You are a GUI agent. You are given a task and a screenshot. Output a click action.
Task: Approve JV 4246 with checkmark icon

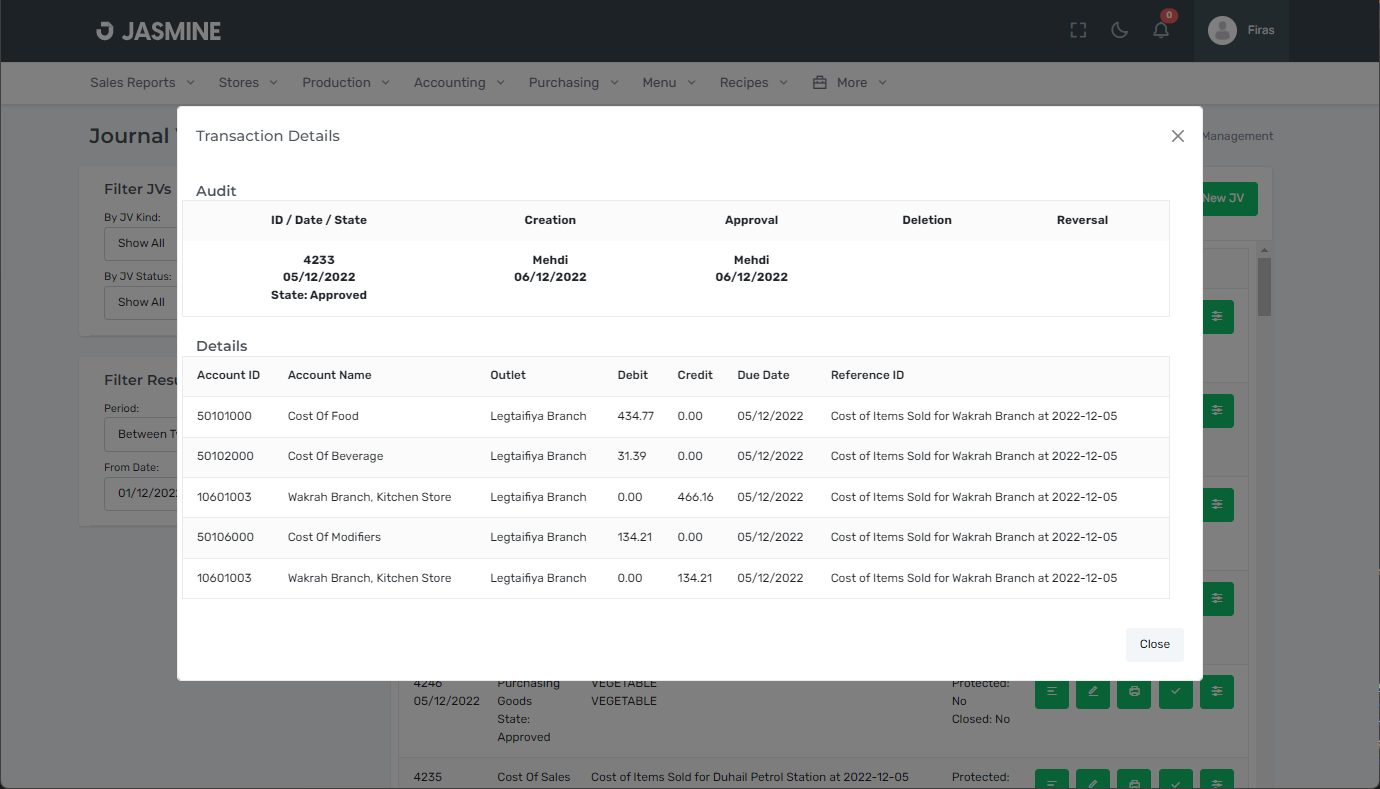1175,691
